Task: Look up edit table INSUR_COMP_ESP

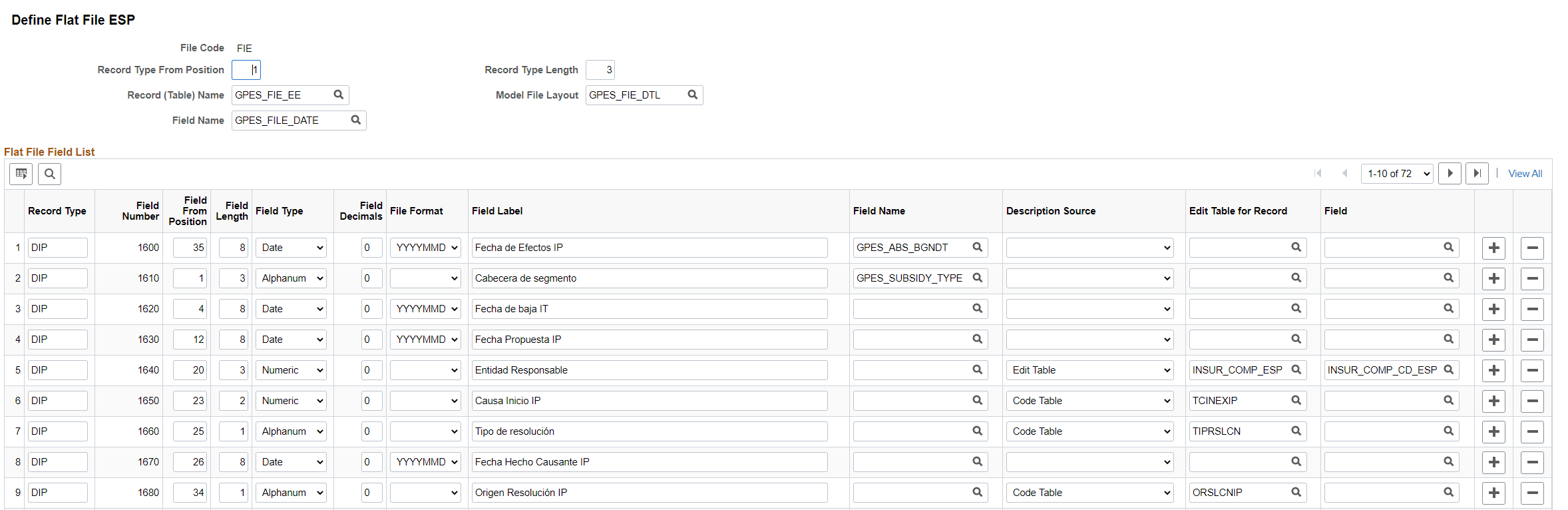Action: [x=1296, y=370]
